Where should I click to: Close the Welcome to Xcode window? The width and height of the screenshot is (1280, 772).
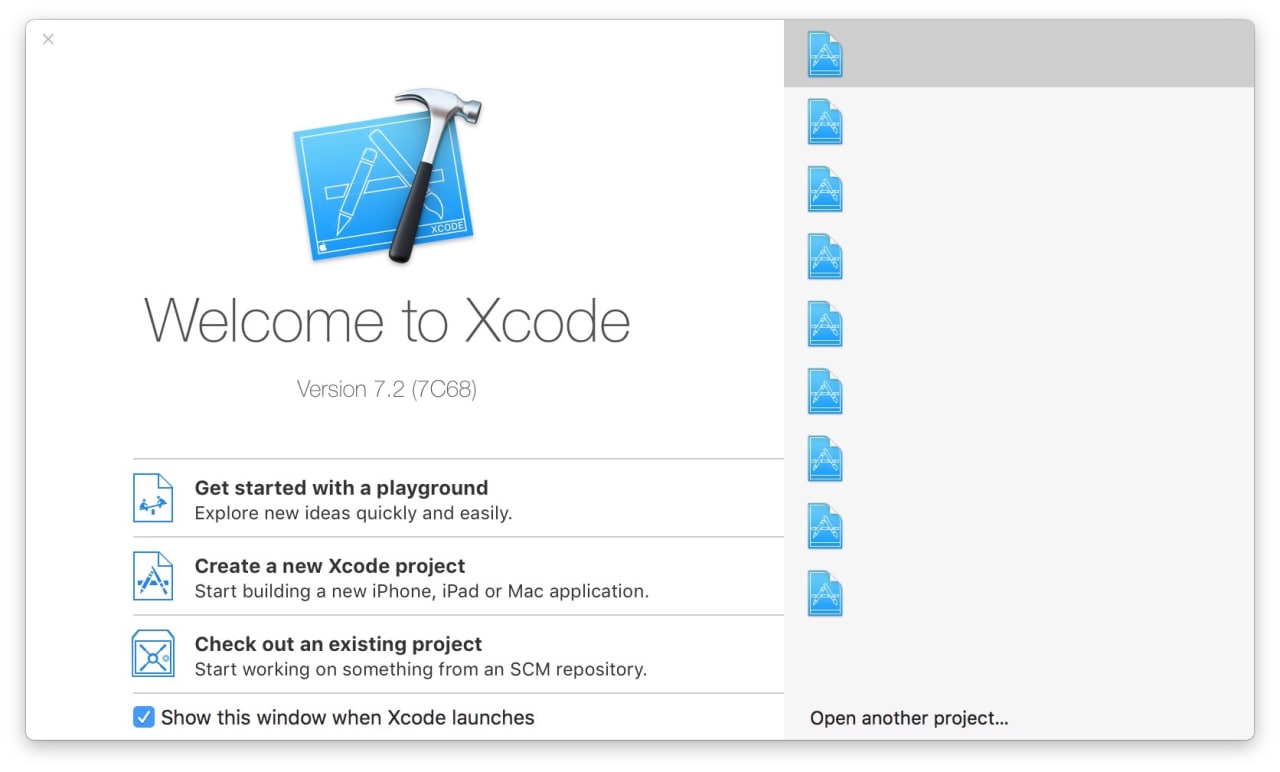(48, 39)
